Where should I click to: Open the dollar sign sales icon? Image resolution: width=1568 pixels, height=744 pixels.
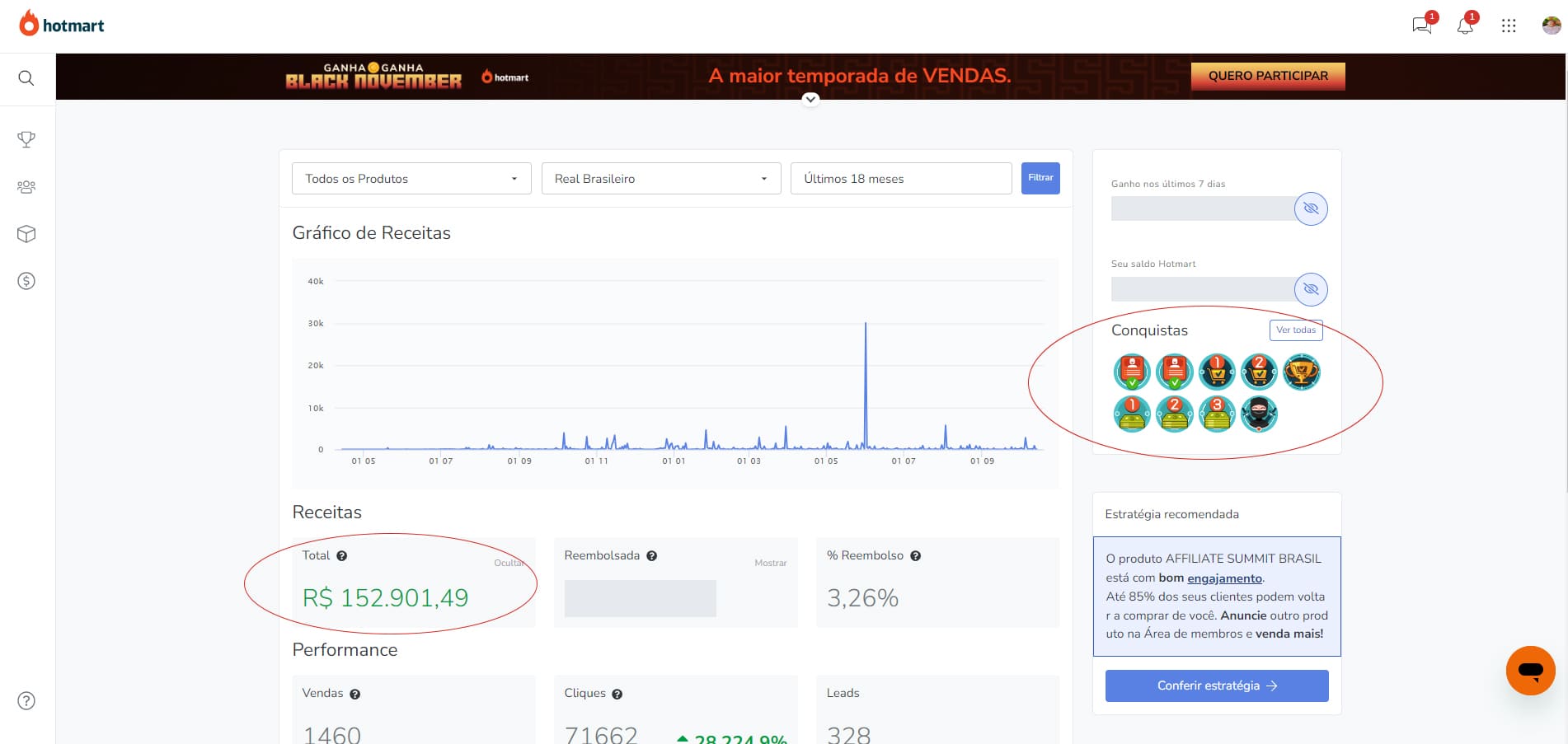[26, 281]
